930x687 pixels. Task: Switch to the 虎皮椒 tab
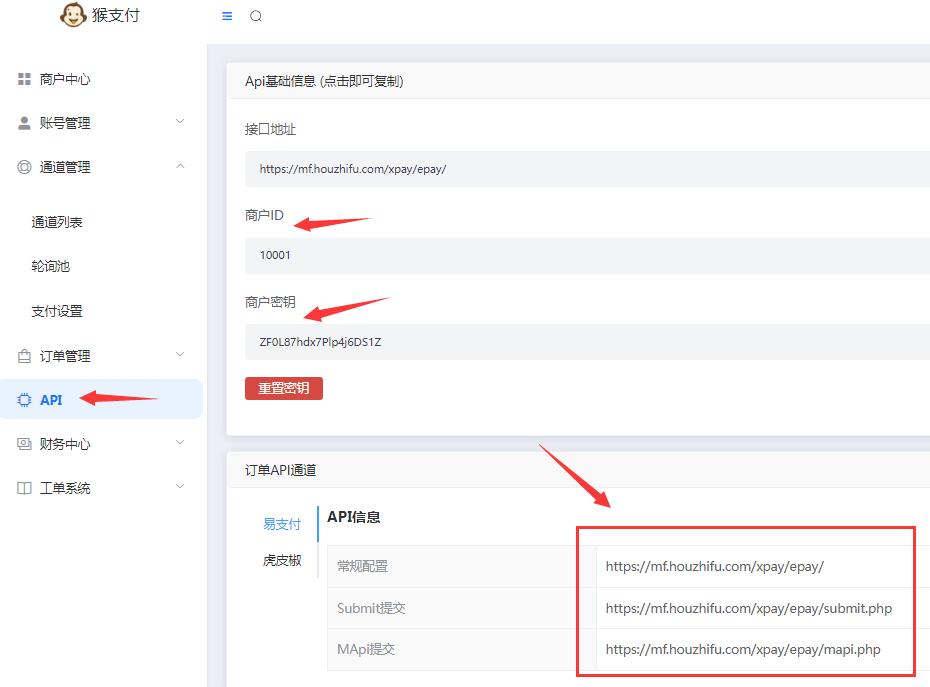282,560
